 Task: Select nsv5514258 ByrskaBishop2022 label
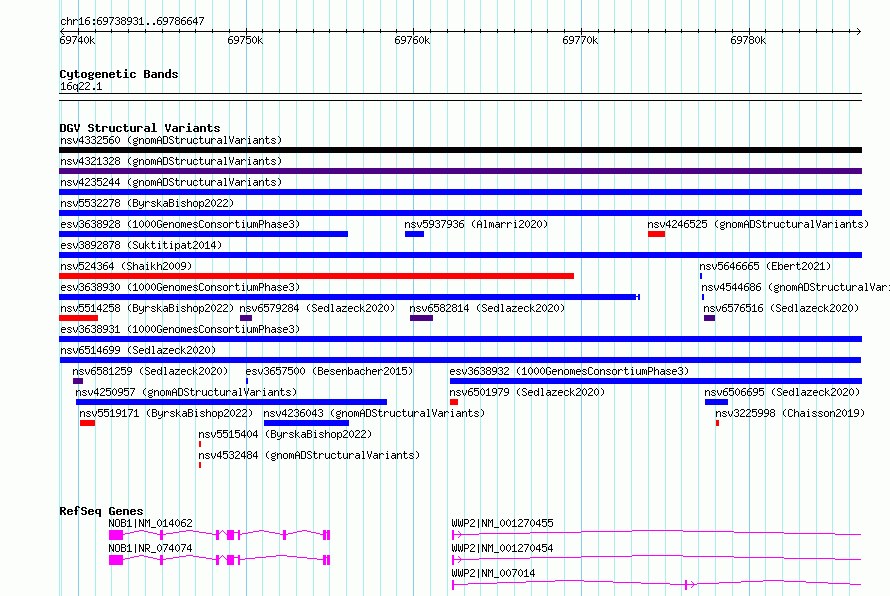147,308
